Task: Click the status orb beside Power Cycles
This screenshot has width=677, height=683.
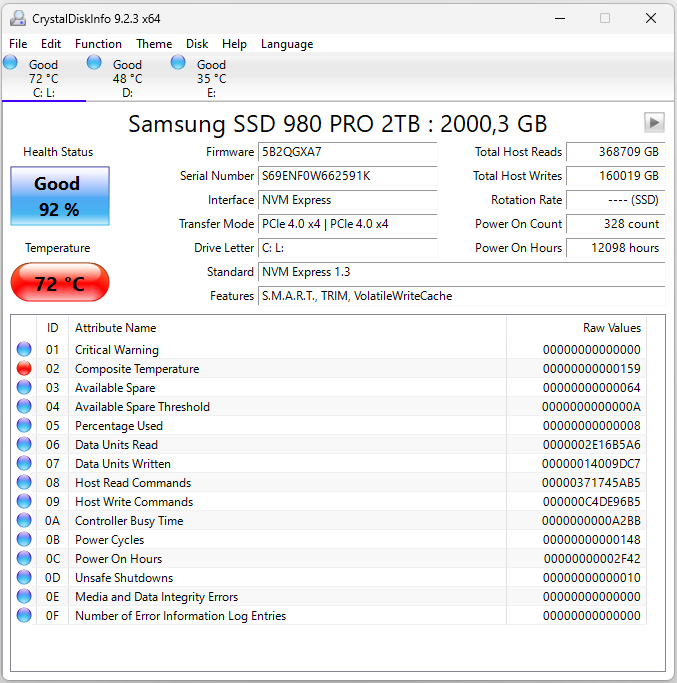Action: click(x=24, y=539)
